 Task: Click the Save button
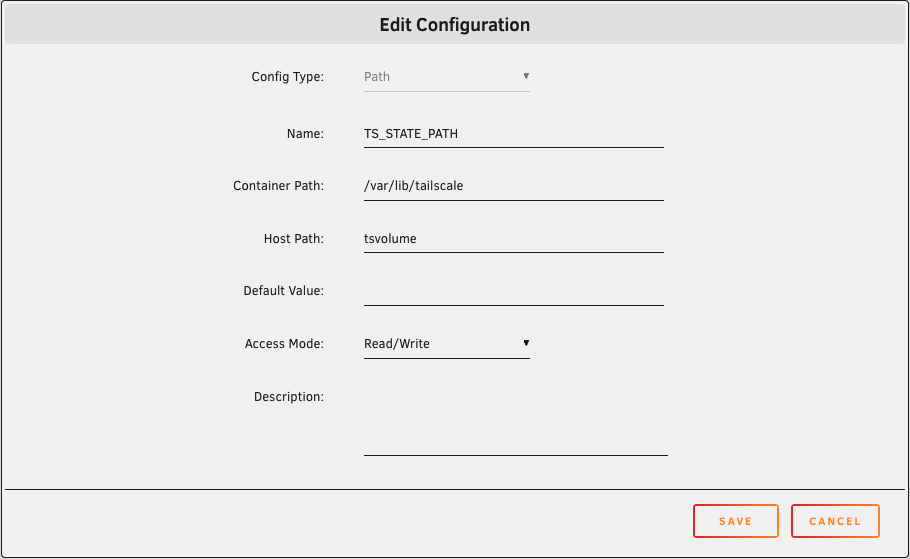(x=735, y=521)
